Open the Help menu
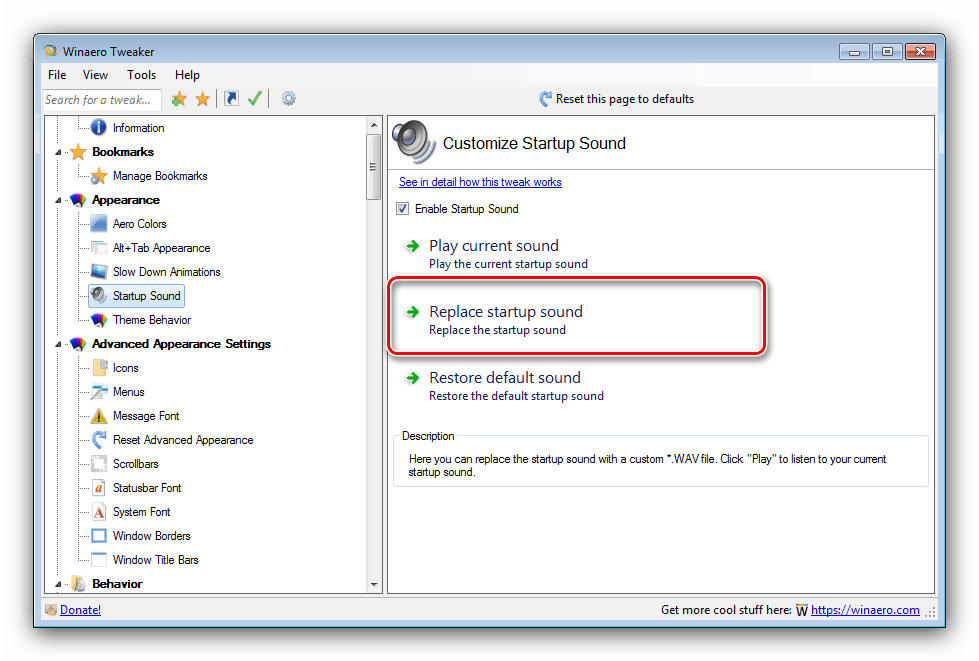The width and height of the screenshot is (979, 661). pos(187,75)
